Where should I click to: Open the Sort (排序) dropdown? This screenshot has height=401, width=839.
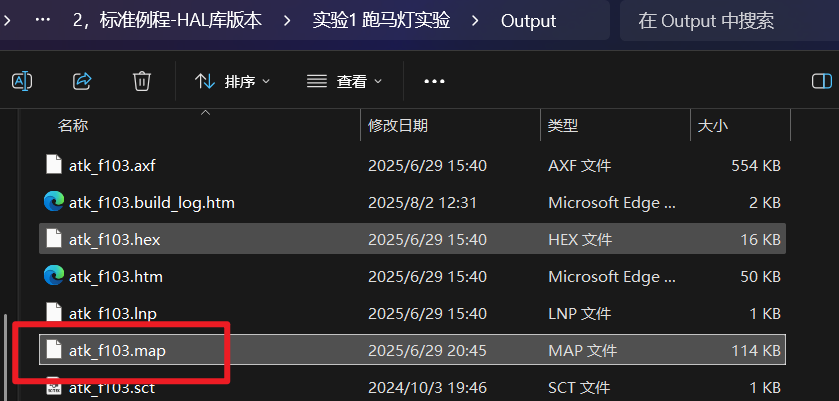pos(232,81)
